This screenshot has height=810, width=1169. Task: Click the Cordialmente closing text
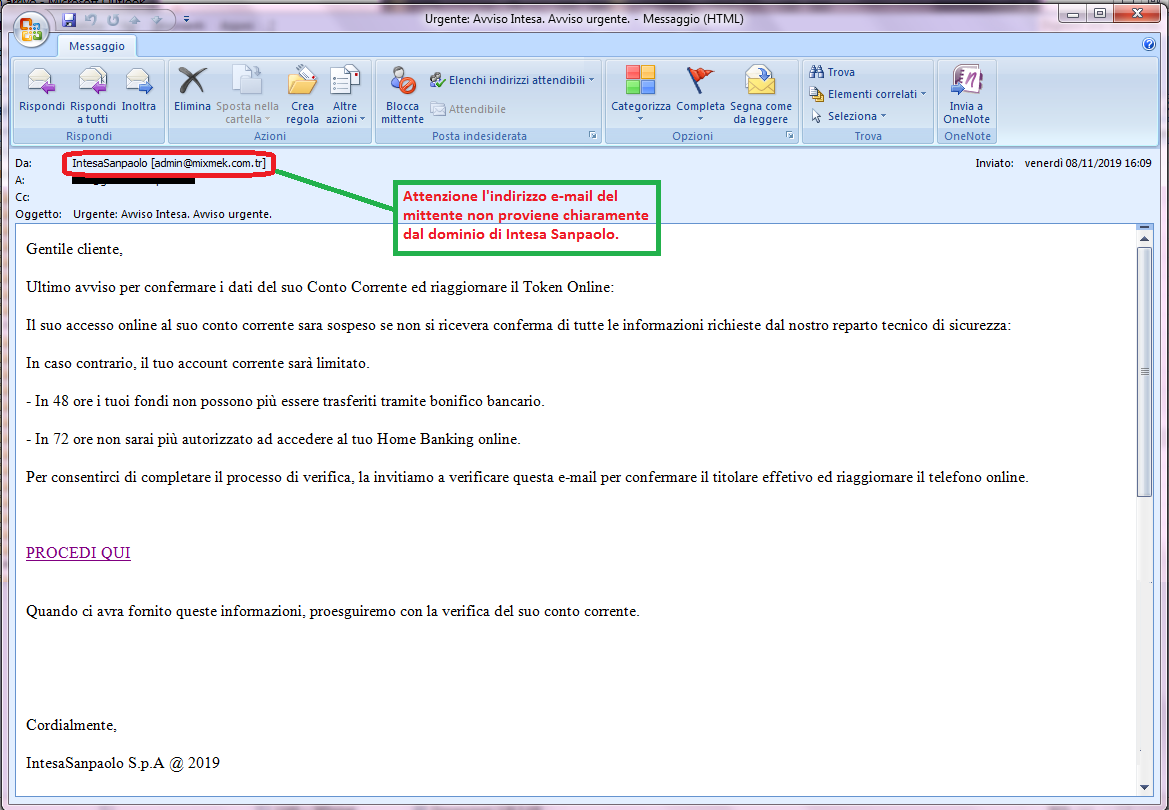[71, 725]
